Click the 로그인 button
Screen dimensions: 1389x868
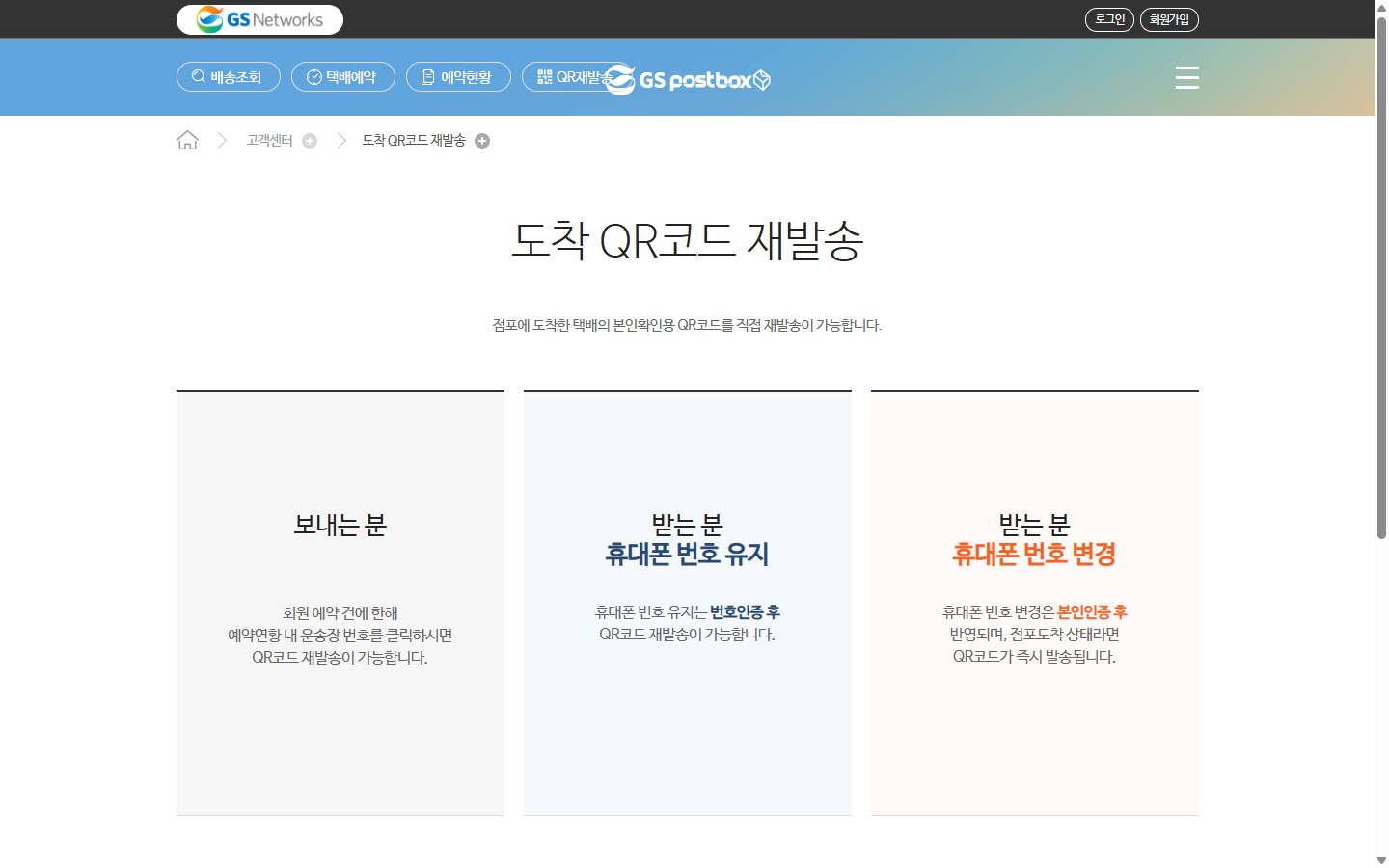click(1109, 19)
